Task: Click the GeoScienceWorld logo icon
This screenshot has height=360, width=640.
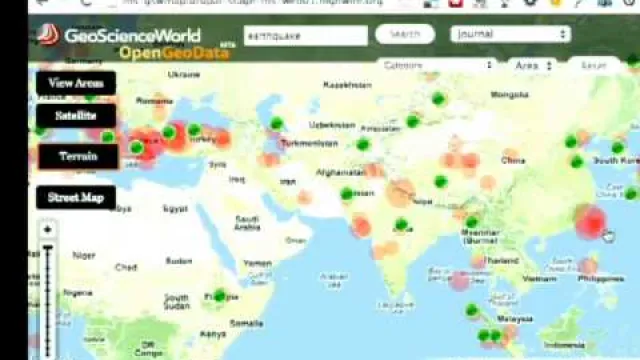Action: (48, 34)
